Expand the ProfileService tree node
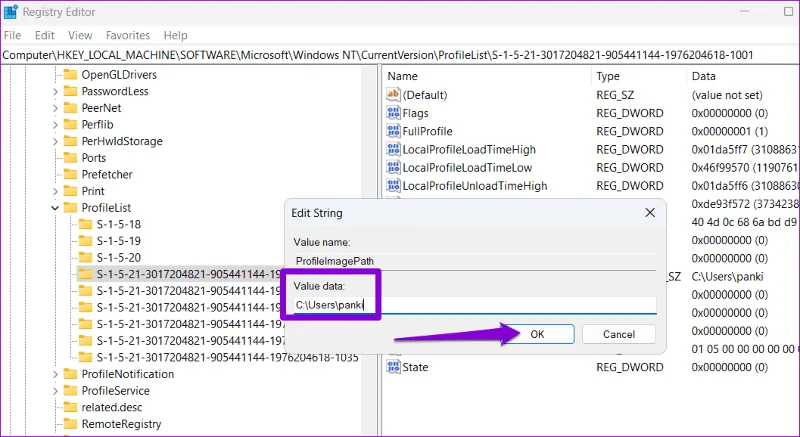This screenshot has height=437, width=800. coord(55,391)
